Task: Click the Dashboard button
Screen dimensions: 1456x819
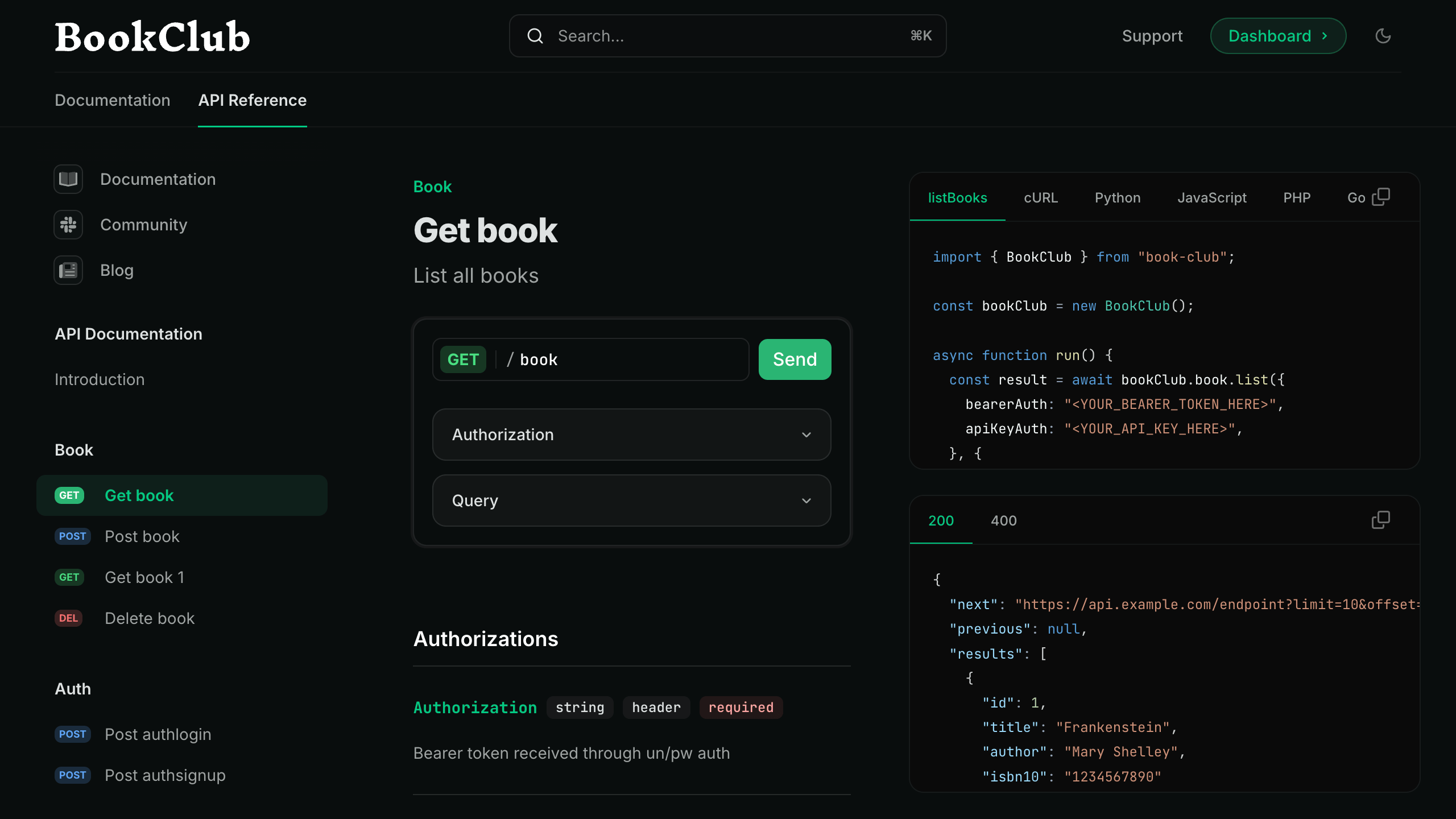Action: coord(1277,35)
